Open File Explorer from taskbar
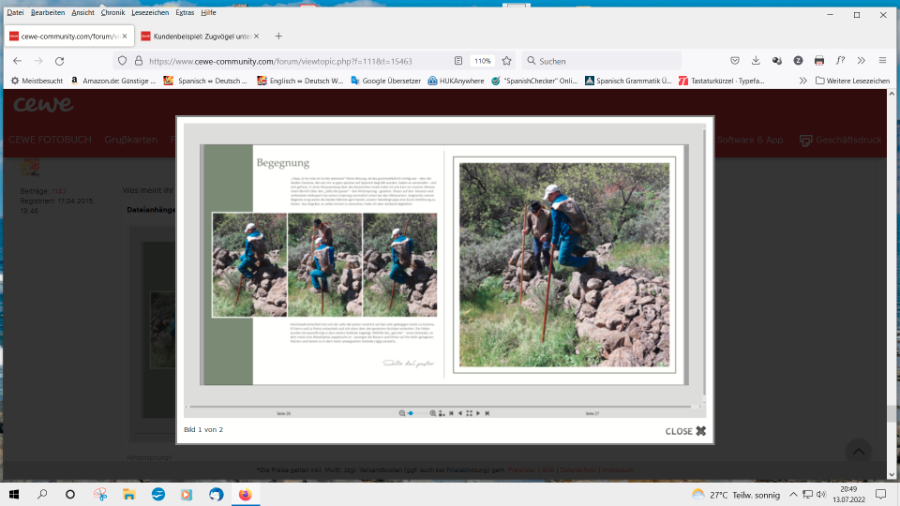Screen dimensions: 900x506 (129, 494)
